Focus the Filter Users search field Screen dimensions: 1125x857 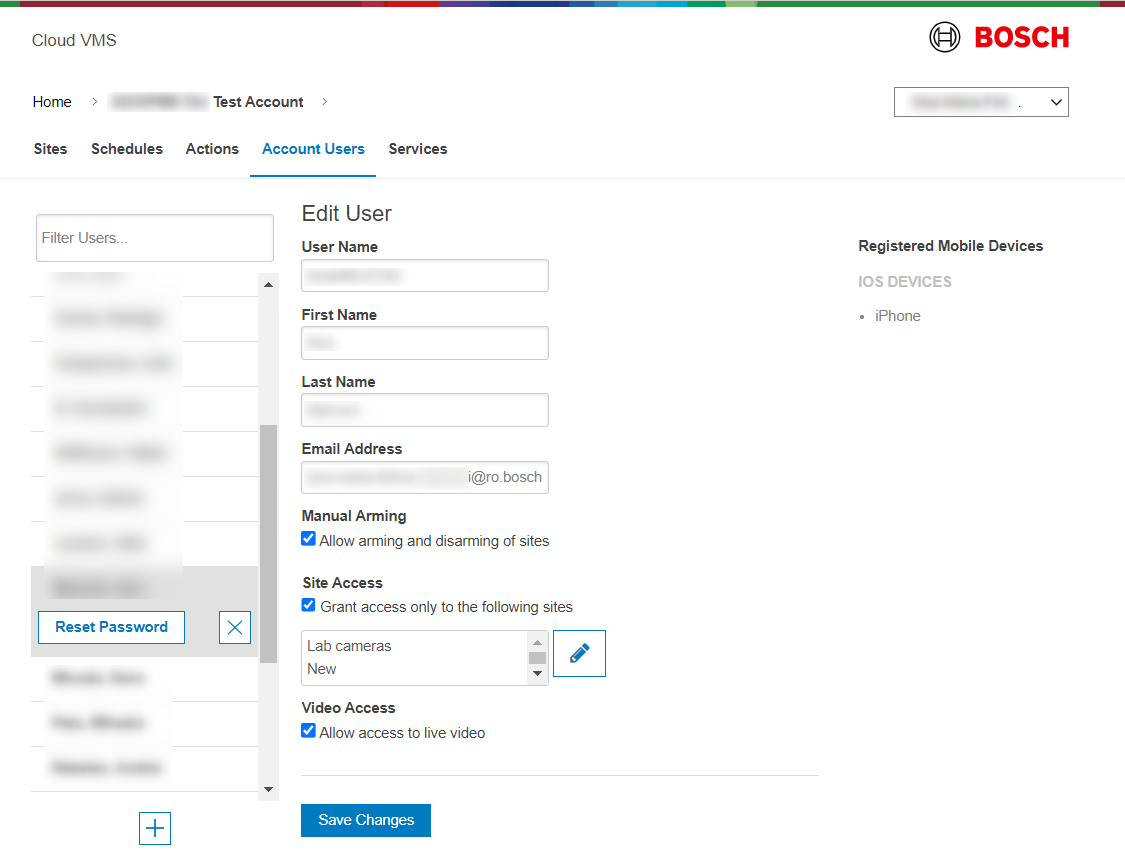point(154,238)
